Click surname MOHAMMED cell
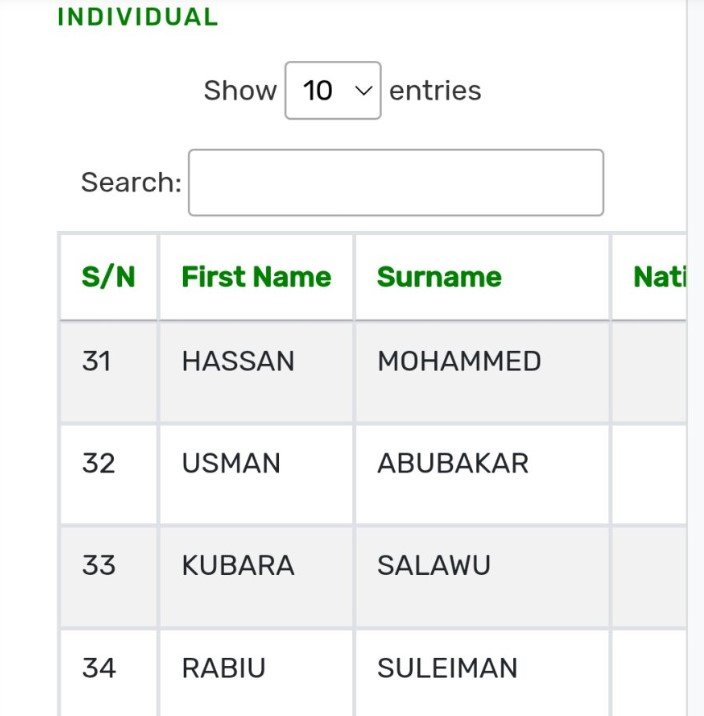The width and height of the screenshot is (704, 716). (x=459, y=361)
